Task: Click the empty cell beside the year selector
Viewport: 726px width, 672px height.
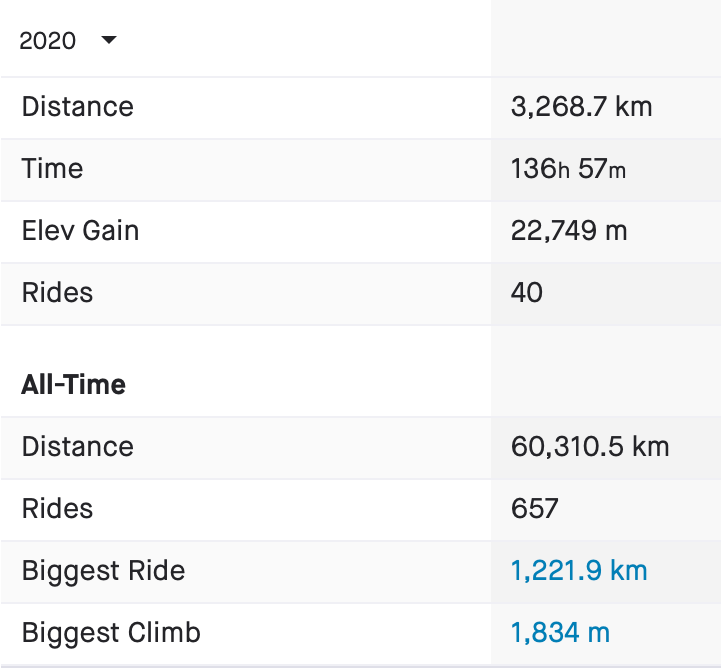Action: [605, 41]
